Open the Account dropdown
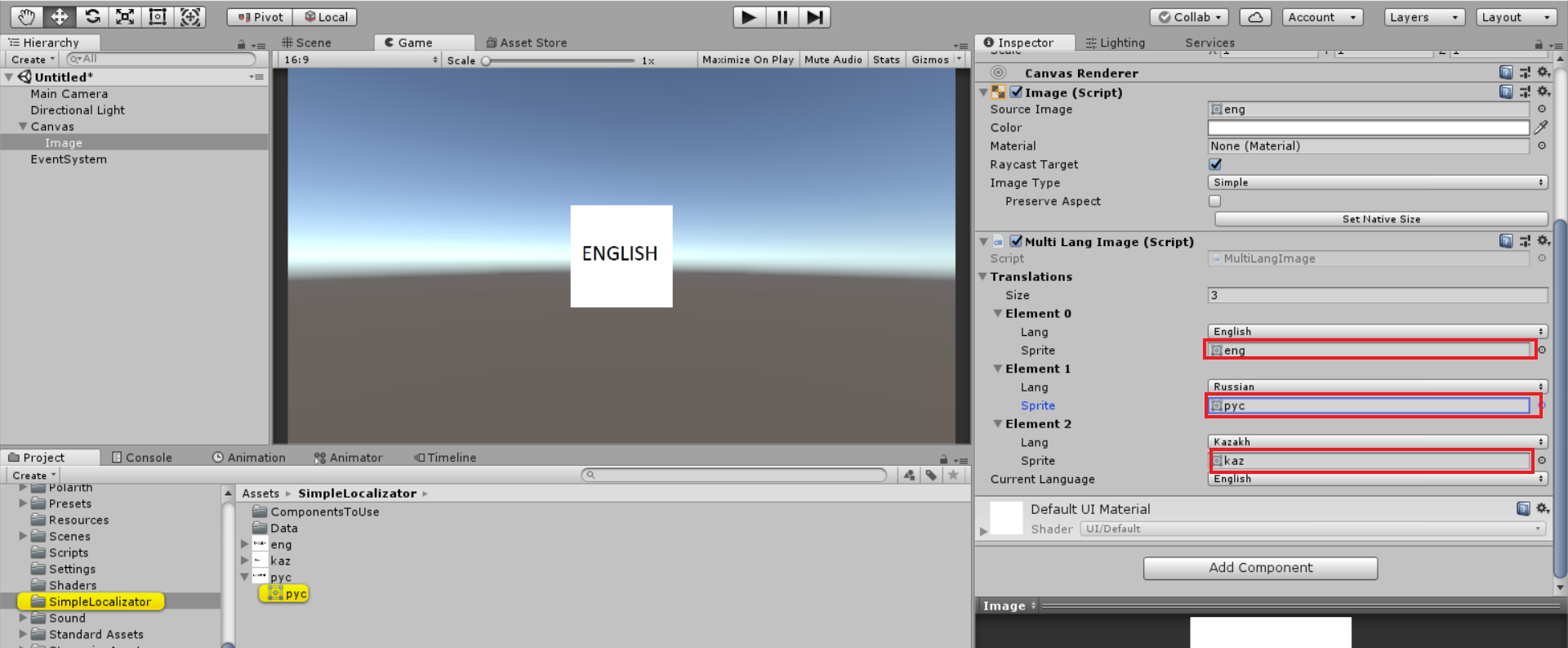1568x648 pixels. click(x=1323, y=17)
